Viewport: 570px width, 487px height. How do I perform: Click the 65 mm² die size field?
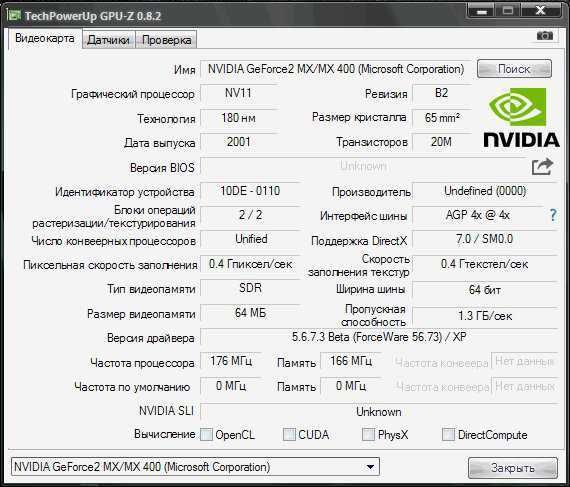[441, 118]
